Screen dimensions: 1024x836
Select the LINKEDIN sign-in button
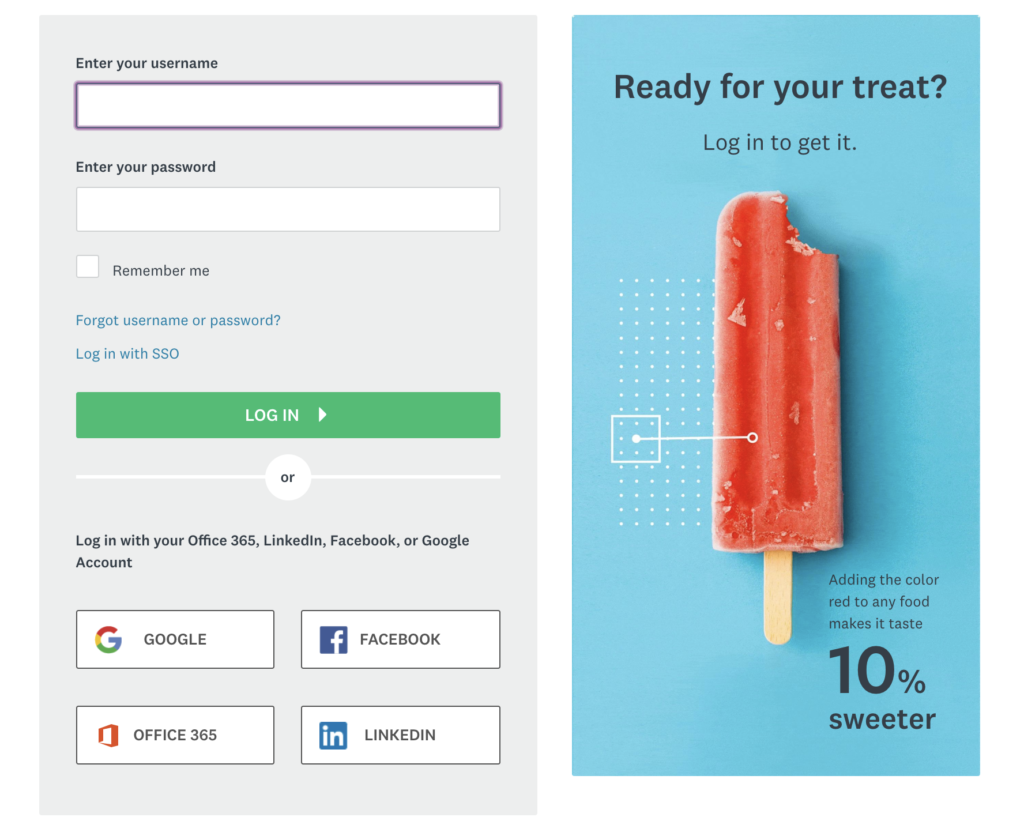click(400, 735)
